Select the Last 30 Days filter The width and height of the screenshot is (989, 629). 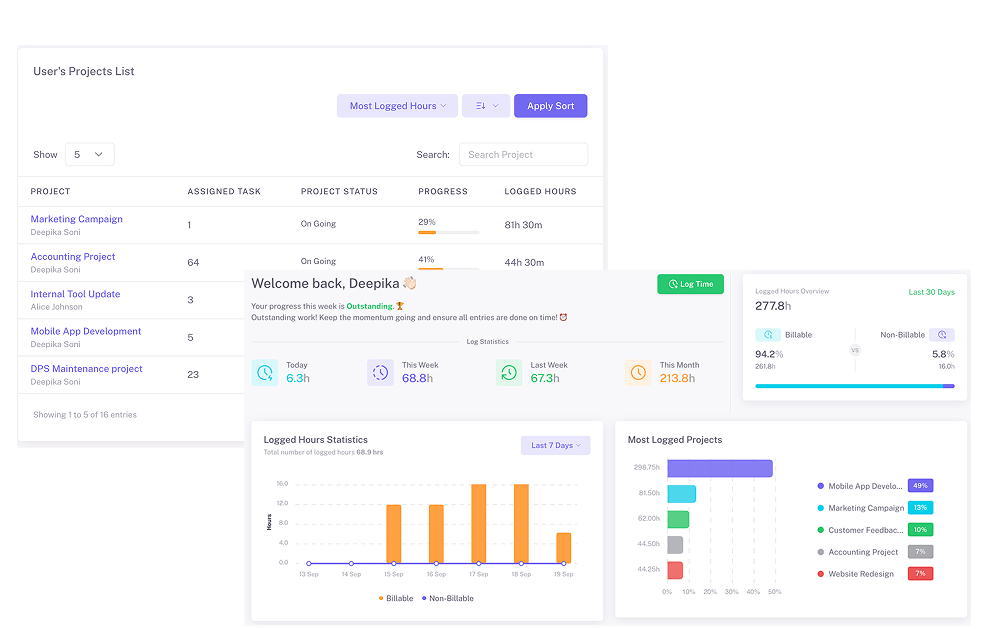coord(931,291)
